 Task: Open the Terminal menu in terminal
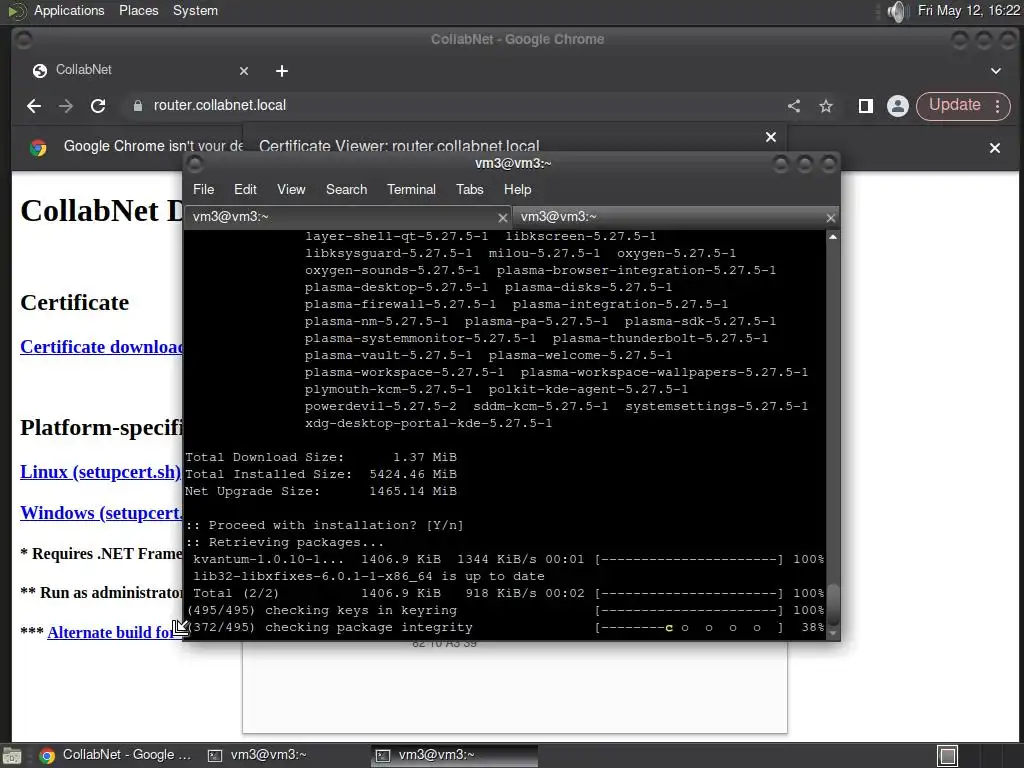click(x=411, y=189)
